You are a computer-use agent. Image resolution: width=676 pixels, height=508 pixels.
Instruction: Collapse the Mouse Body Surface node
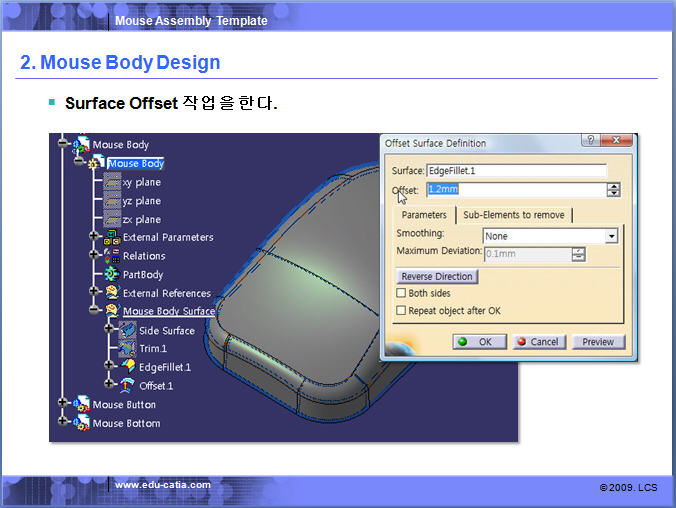click(94, 311)
